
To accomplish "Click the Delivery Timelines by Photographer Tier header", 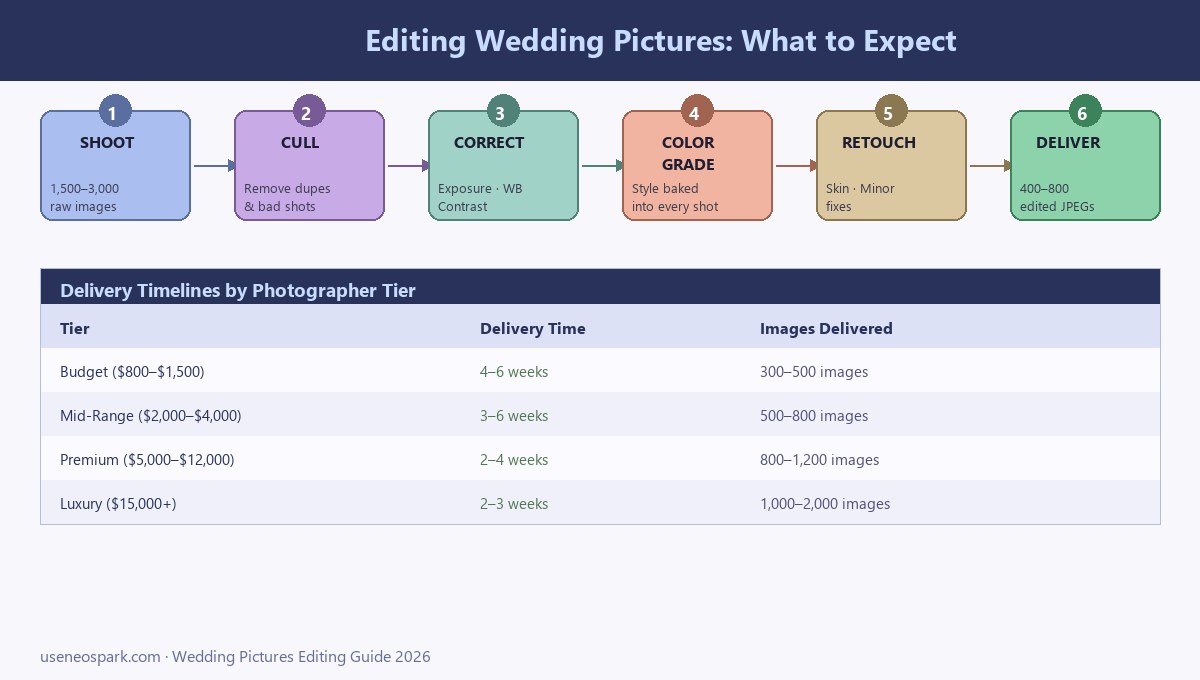I will 238,290.
